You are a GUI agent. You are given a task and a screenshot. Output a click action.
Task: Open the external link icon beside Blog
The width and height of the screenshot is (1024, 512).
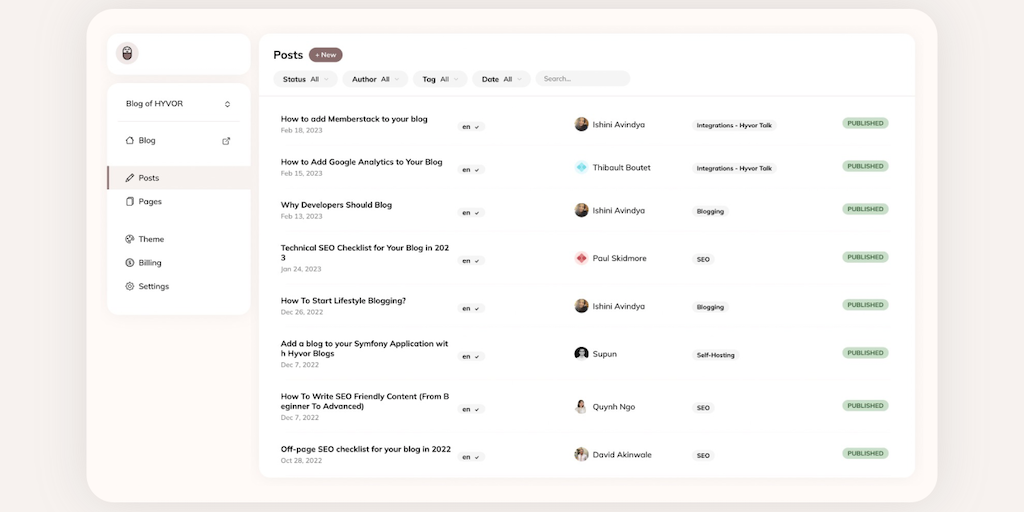click(226, 141)
